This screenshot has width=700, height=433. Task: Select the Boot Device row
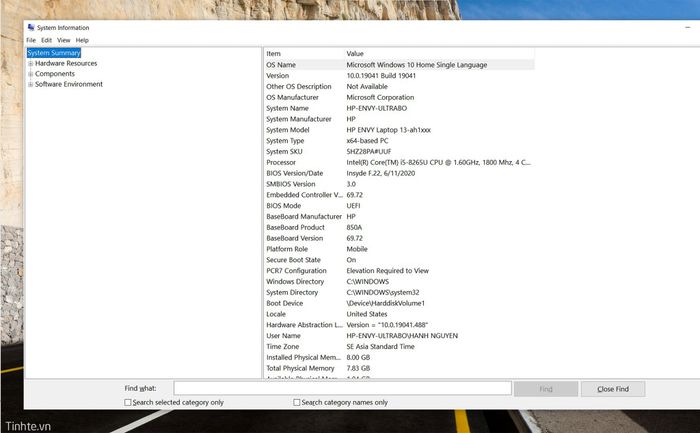399,303
